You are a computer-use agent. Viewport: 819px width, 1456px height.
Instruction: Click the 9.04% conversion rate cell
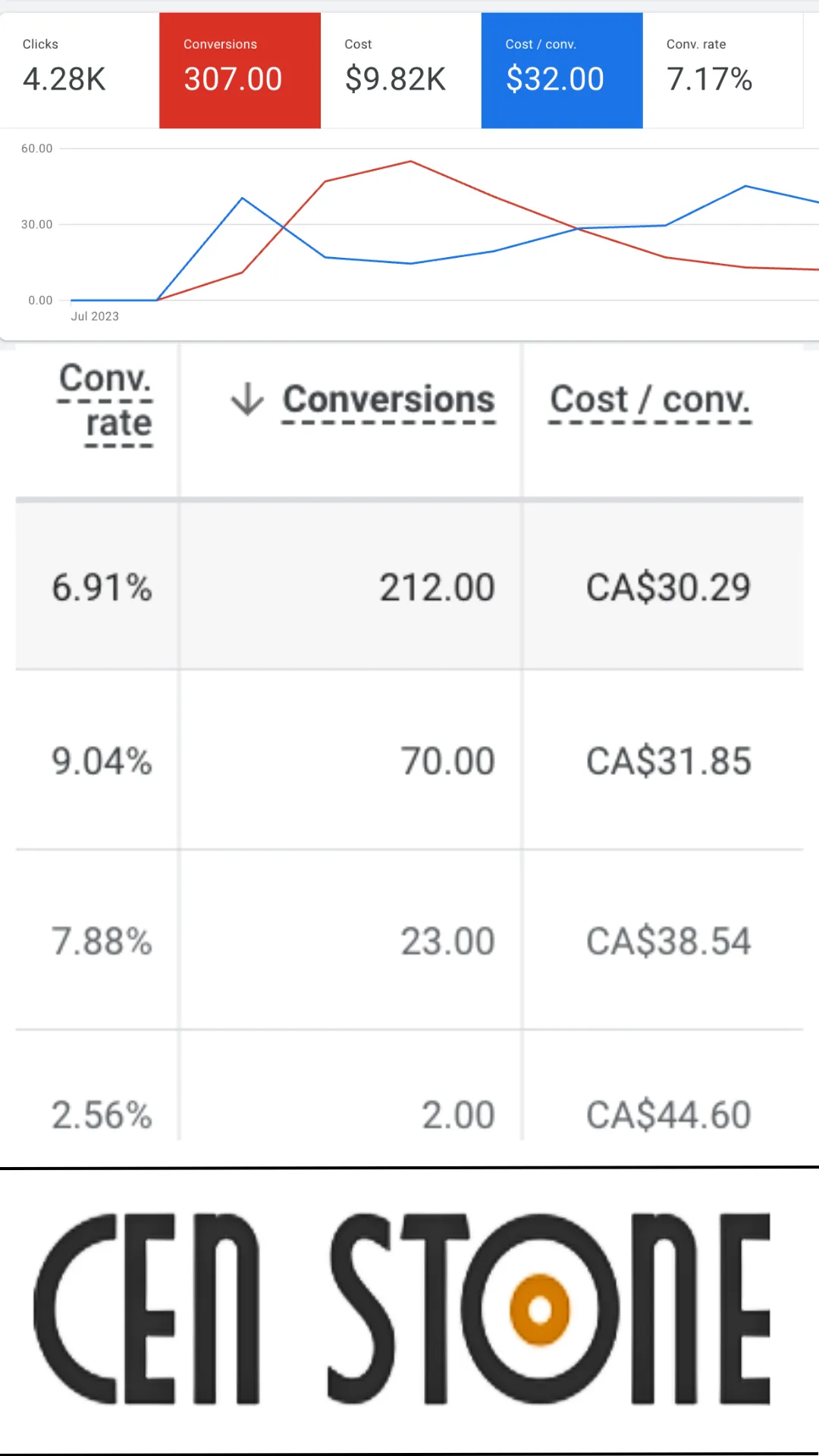[102, 761]
